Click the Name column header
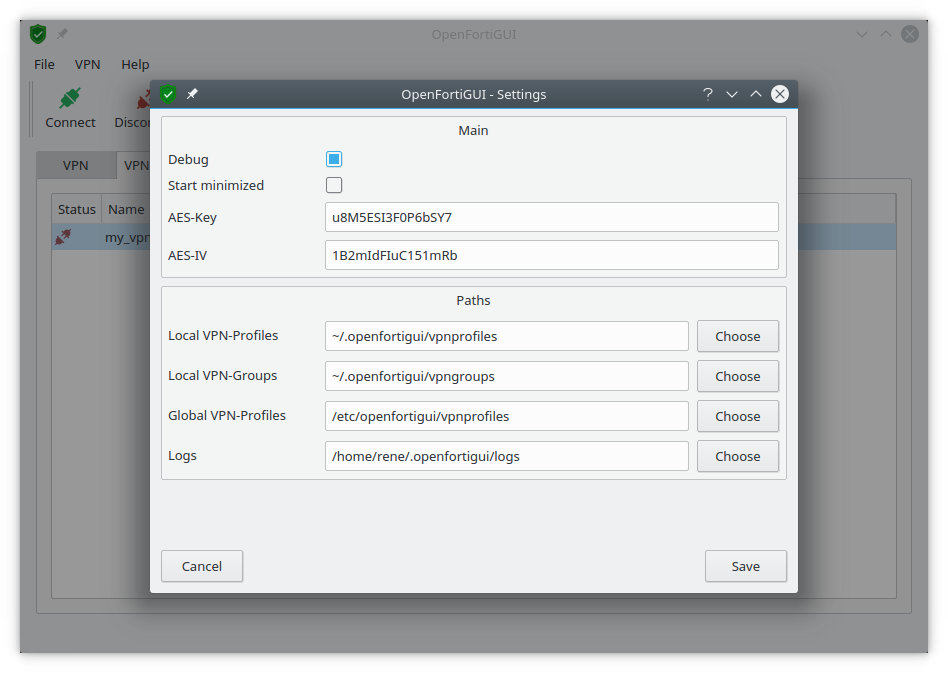 (x=126, y=209)
